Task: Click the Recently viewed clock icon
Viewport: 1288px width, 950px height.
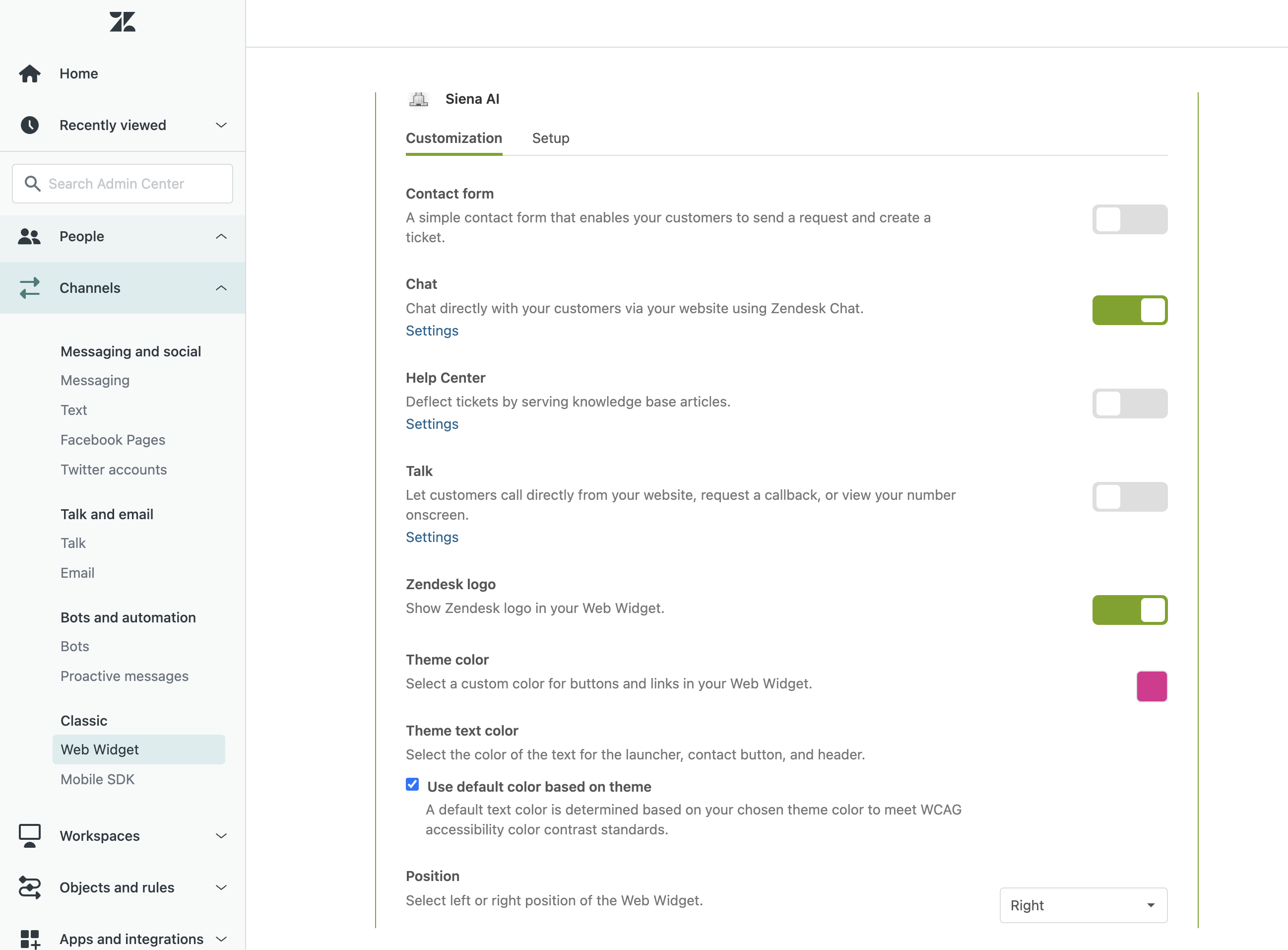Action: click(x=29, y=125)
